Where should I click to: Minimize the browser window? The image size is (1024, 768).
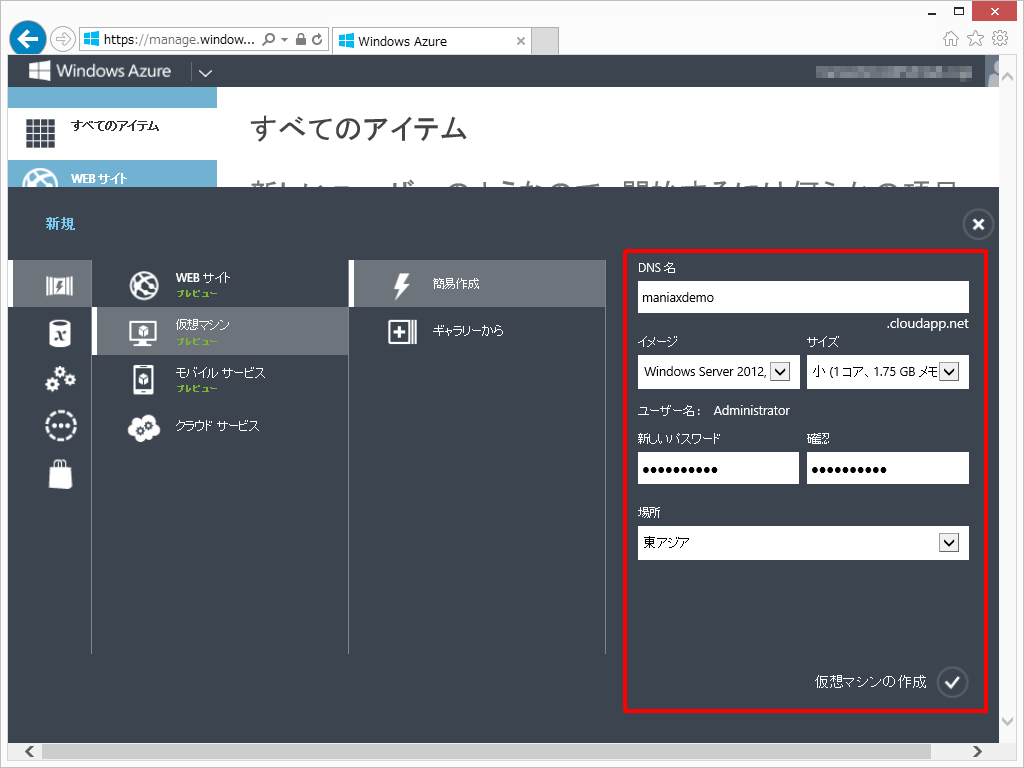[x=932, y=12]
